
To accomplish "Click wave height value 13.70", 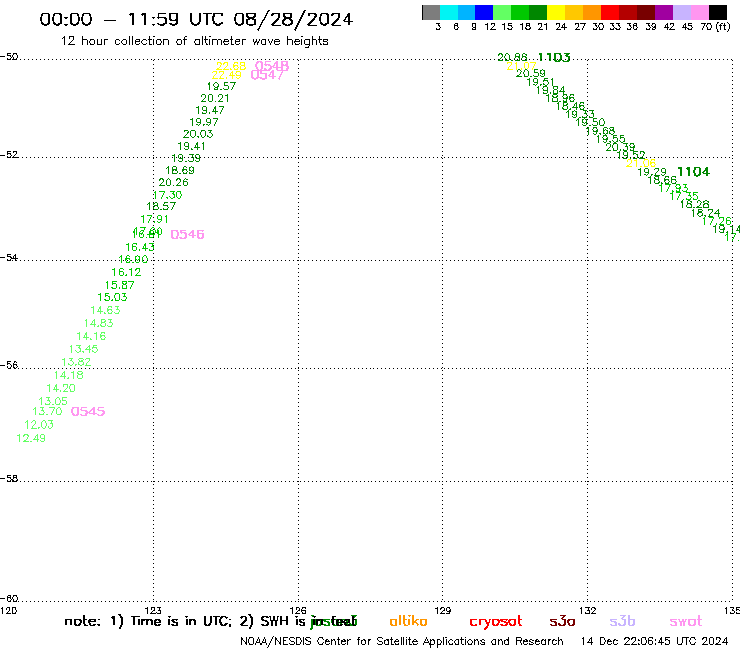I will [x=47, y=411].
